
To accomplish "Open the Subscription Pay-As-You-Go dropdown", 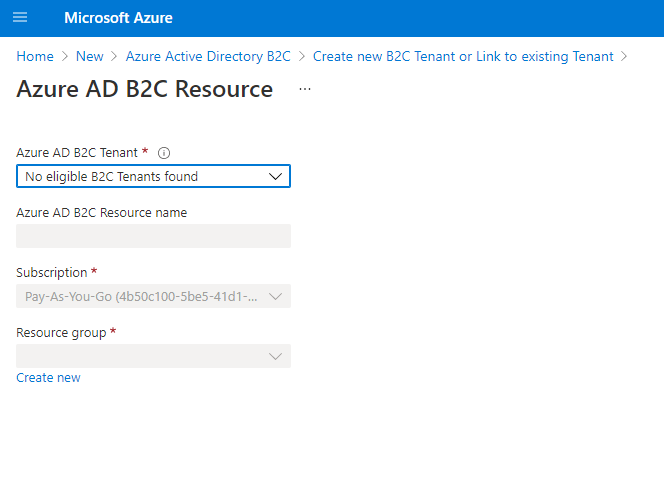I will 153,296.
